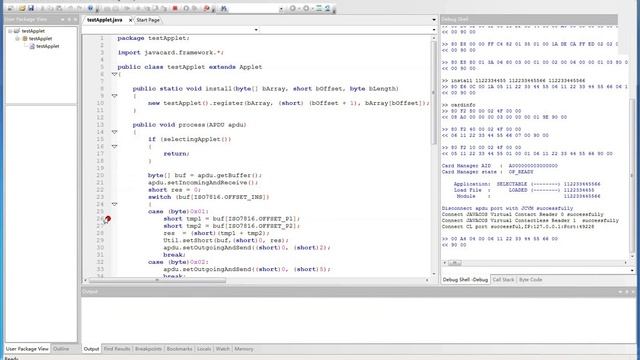Click the 'Load File : LOADED' line

pyautogui.click(x=524, y=190)
